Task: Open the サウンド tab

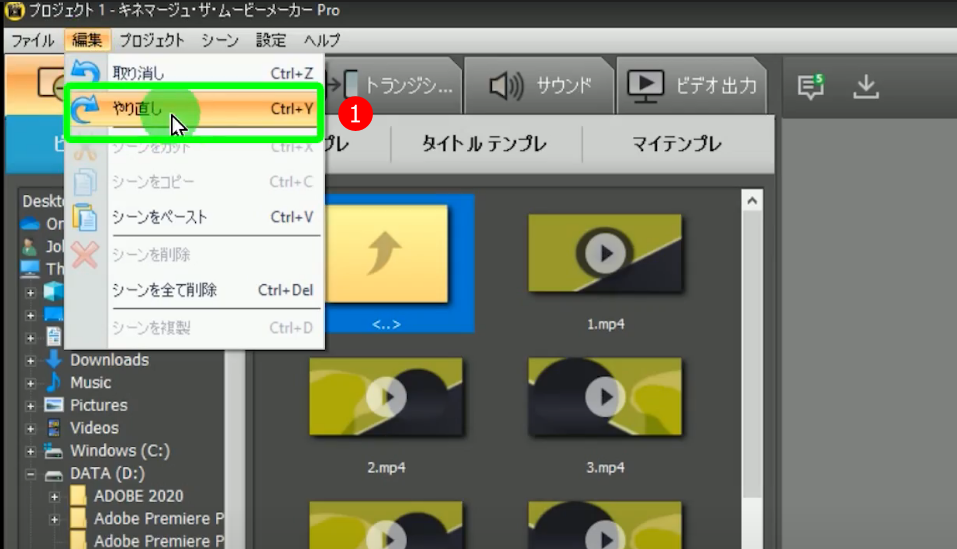Action: (541, 86)
